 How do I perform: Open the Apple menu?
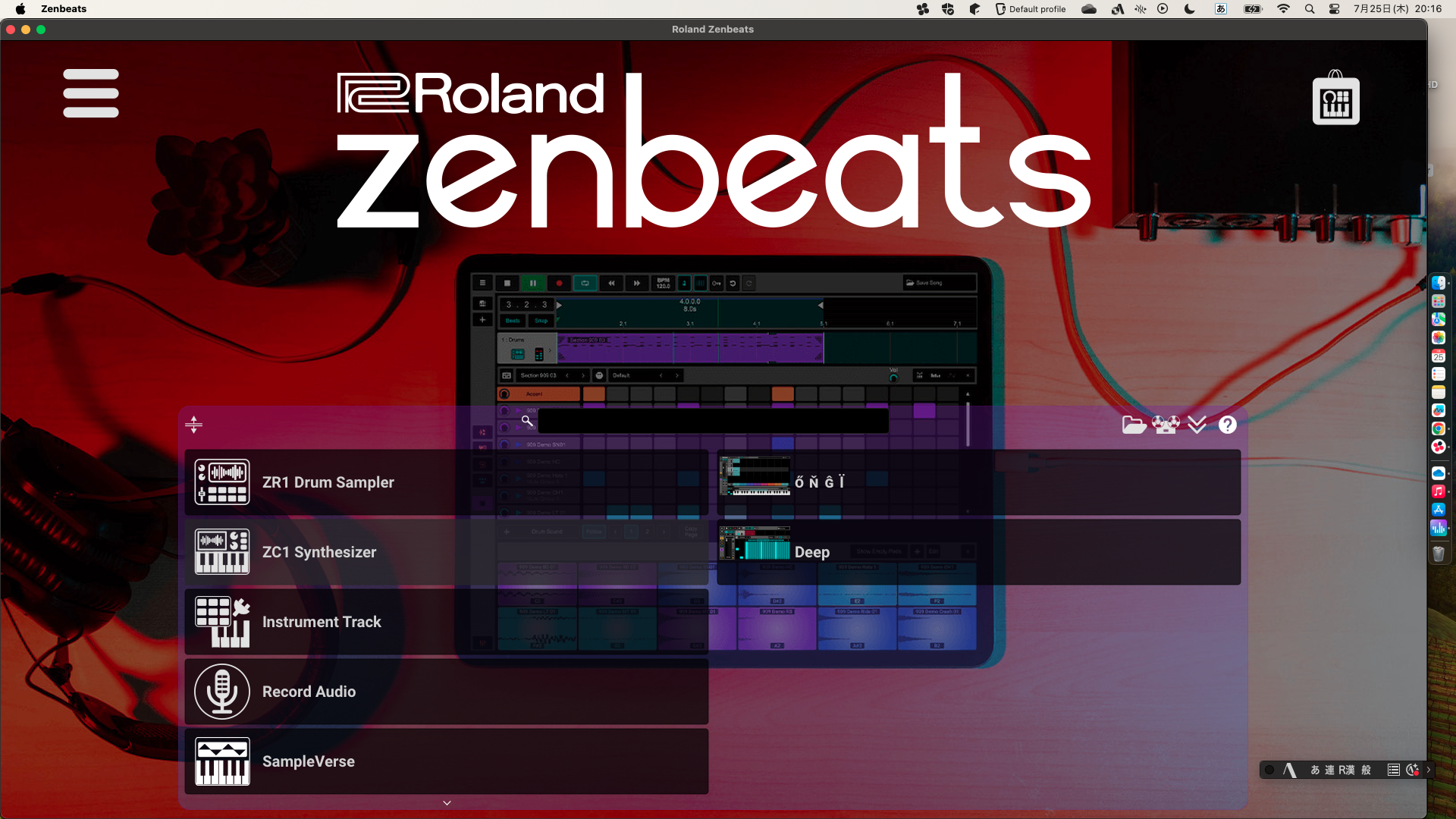20,9
